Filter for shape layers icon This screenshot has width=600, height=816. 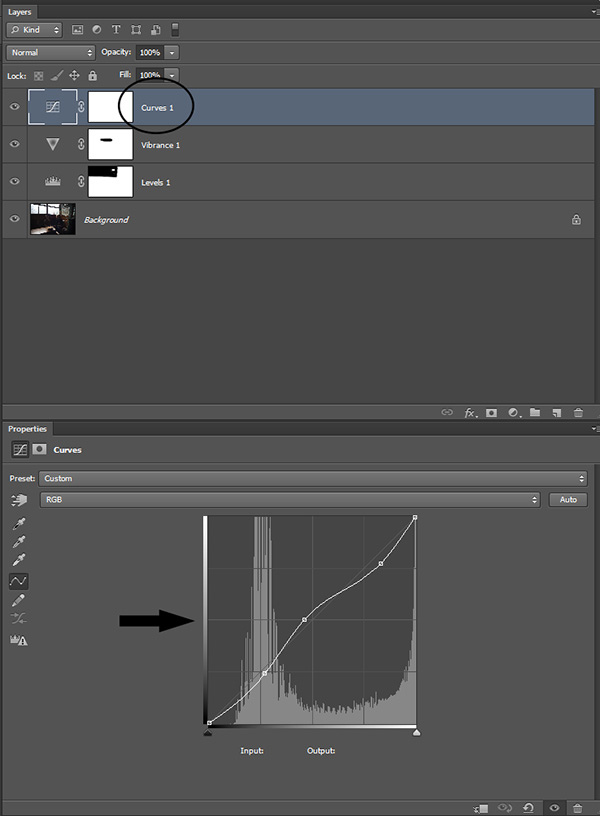[x=136, y=30]
